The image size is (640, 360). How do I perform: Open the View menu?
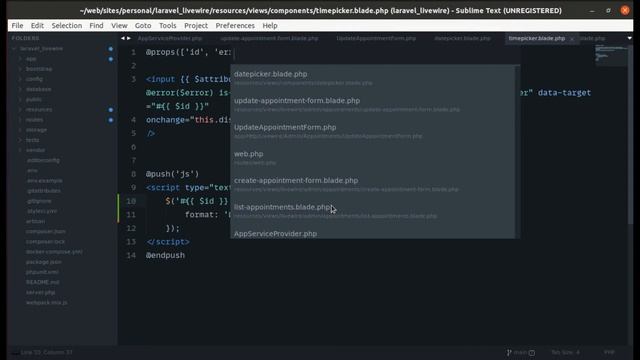coord(119,25)
